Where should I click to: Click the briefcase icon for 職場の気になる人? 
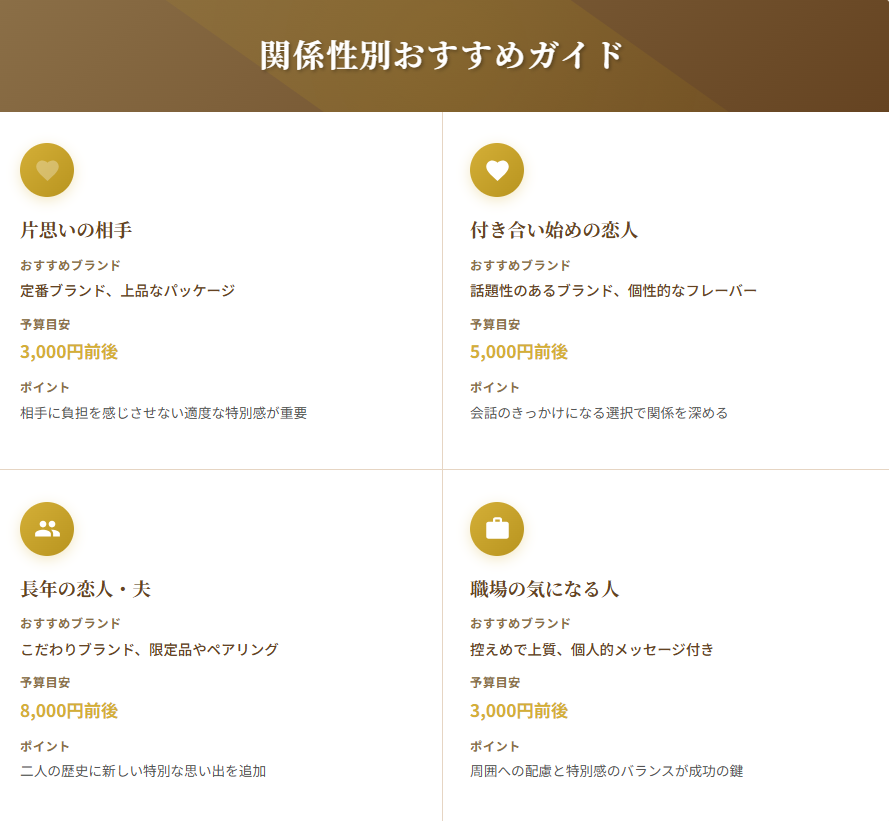point(497,529)
